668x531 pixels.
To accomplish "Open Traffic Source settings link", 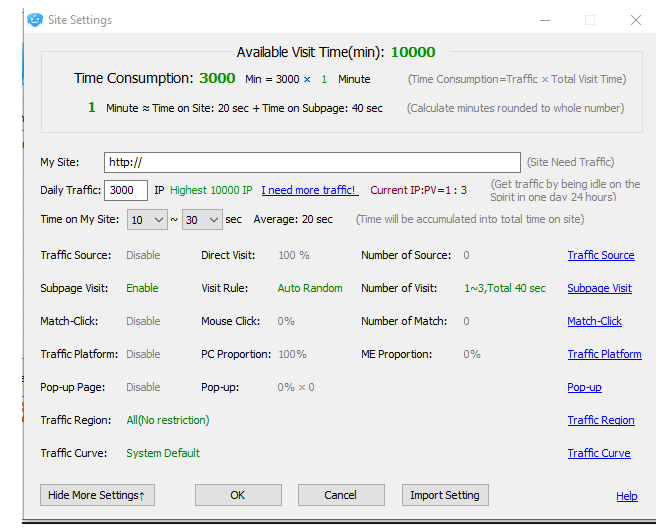I will [601, 255].
